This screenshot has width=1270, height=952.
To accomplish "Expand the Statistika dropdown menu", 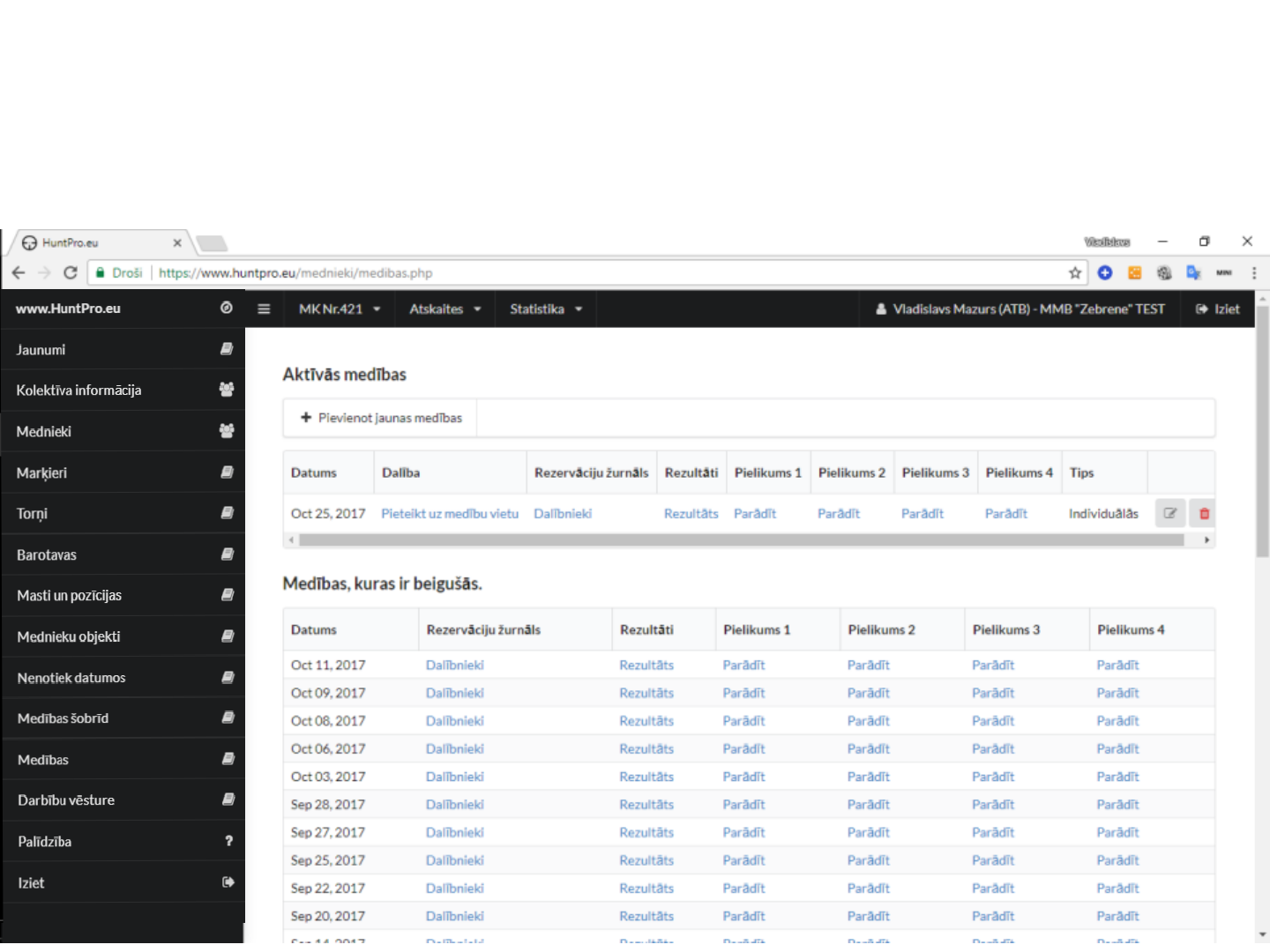I will pos(546,309).
